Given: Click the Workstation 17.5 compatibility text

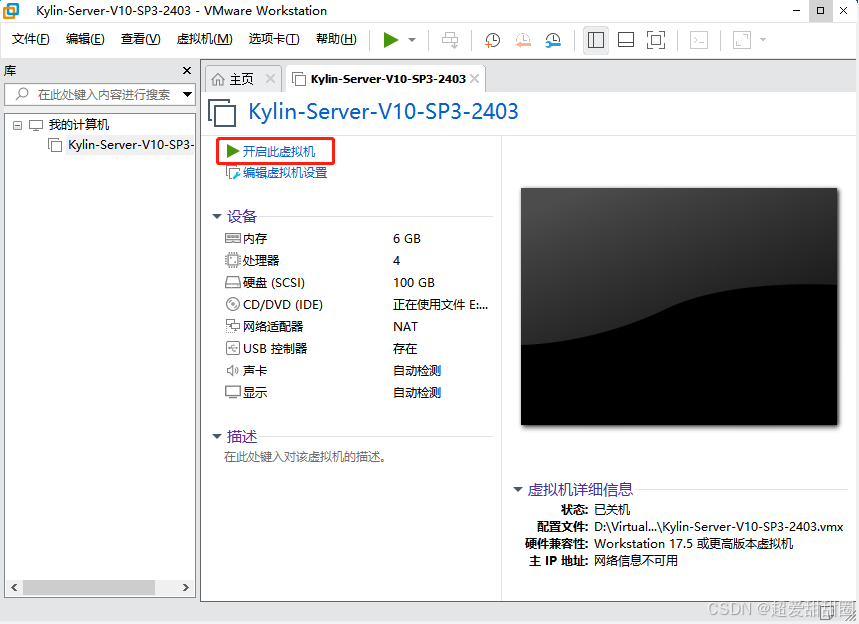Looking at the screenshot, I should click(x=694, y=543).
